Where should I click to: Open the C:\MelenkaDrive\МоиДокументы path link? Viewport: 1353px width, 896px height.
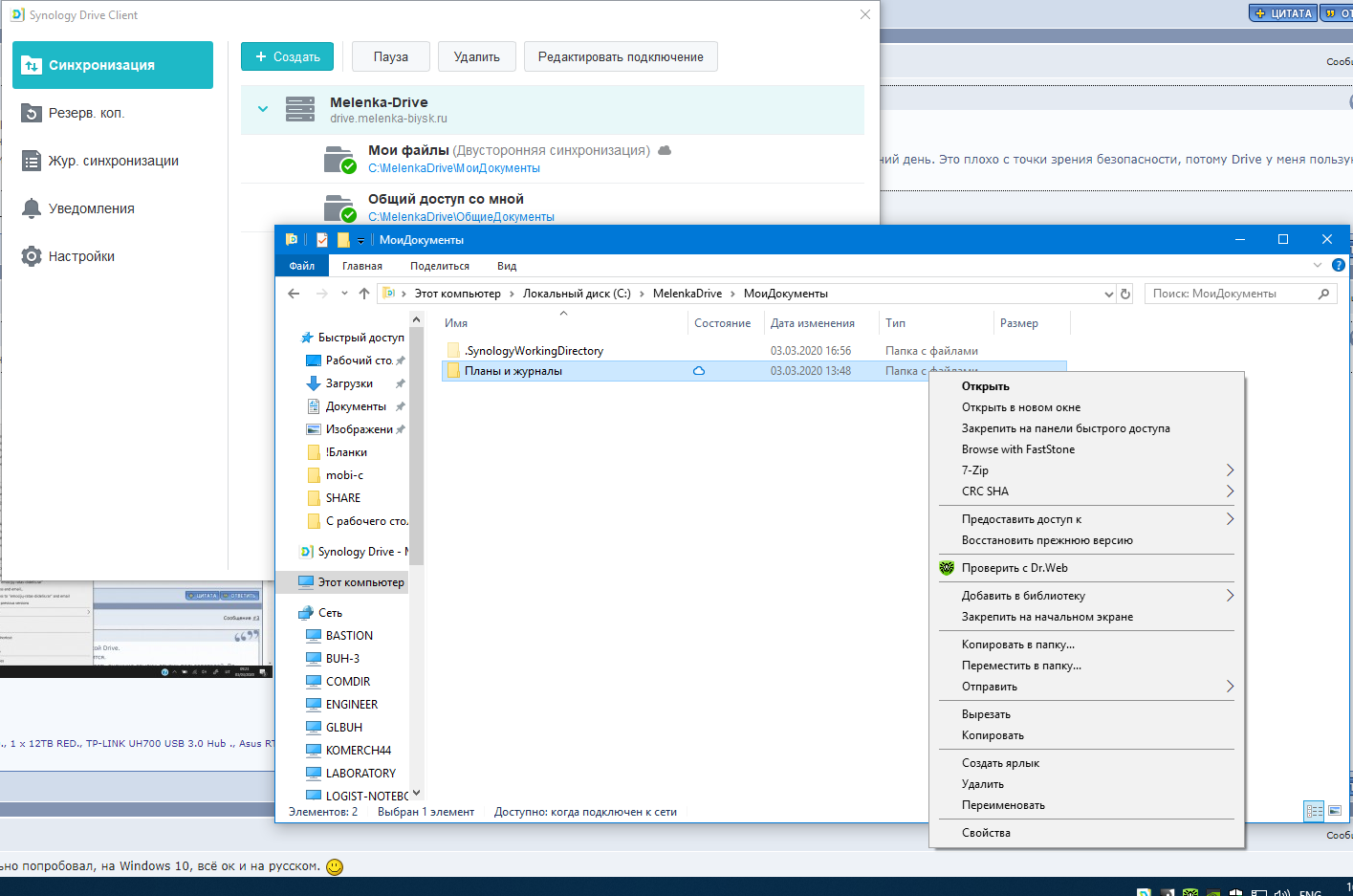tap(454, 168)
